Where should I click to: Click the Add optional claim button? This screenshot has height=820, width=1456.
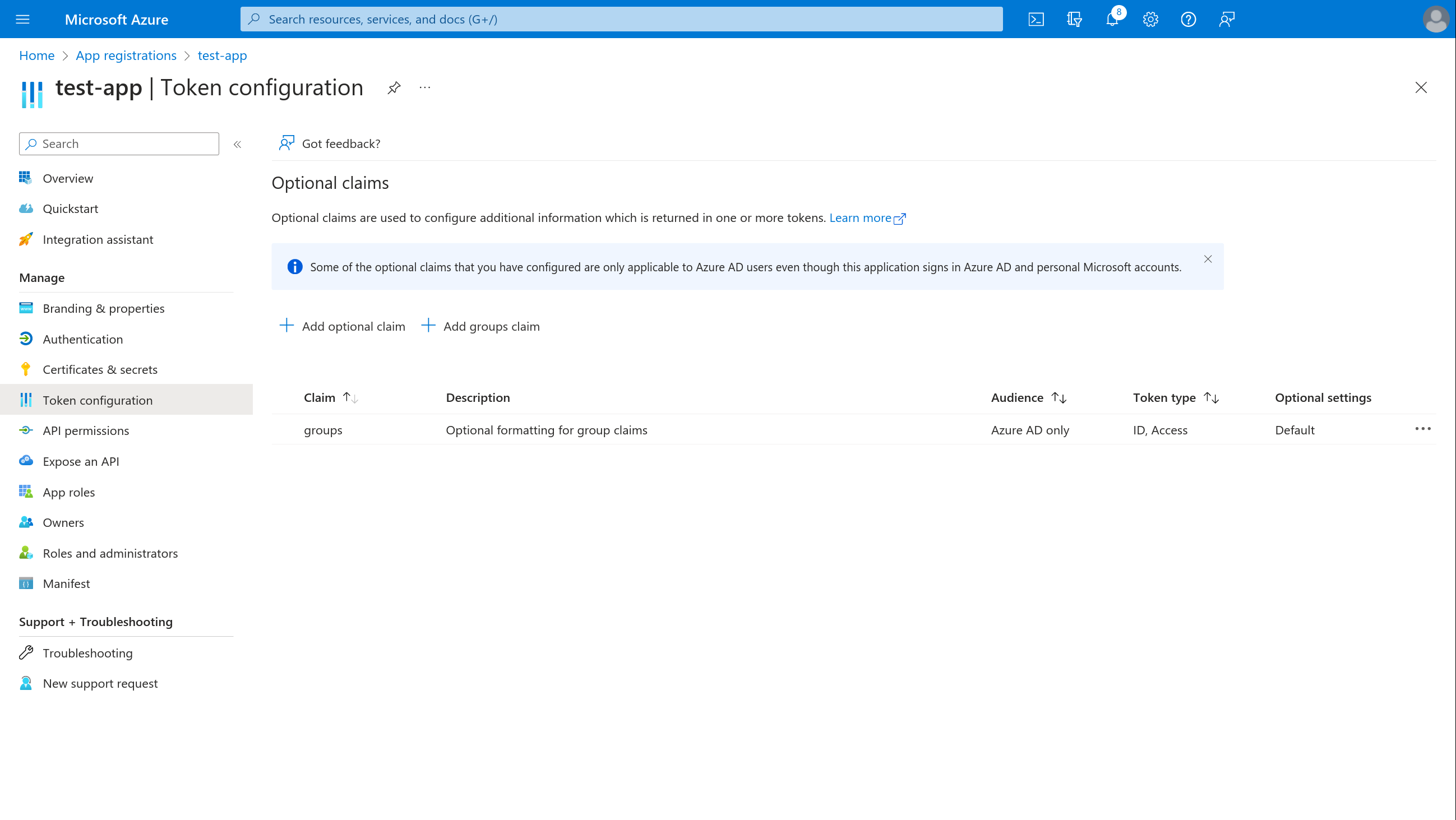click(343, 325)
